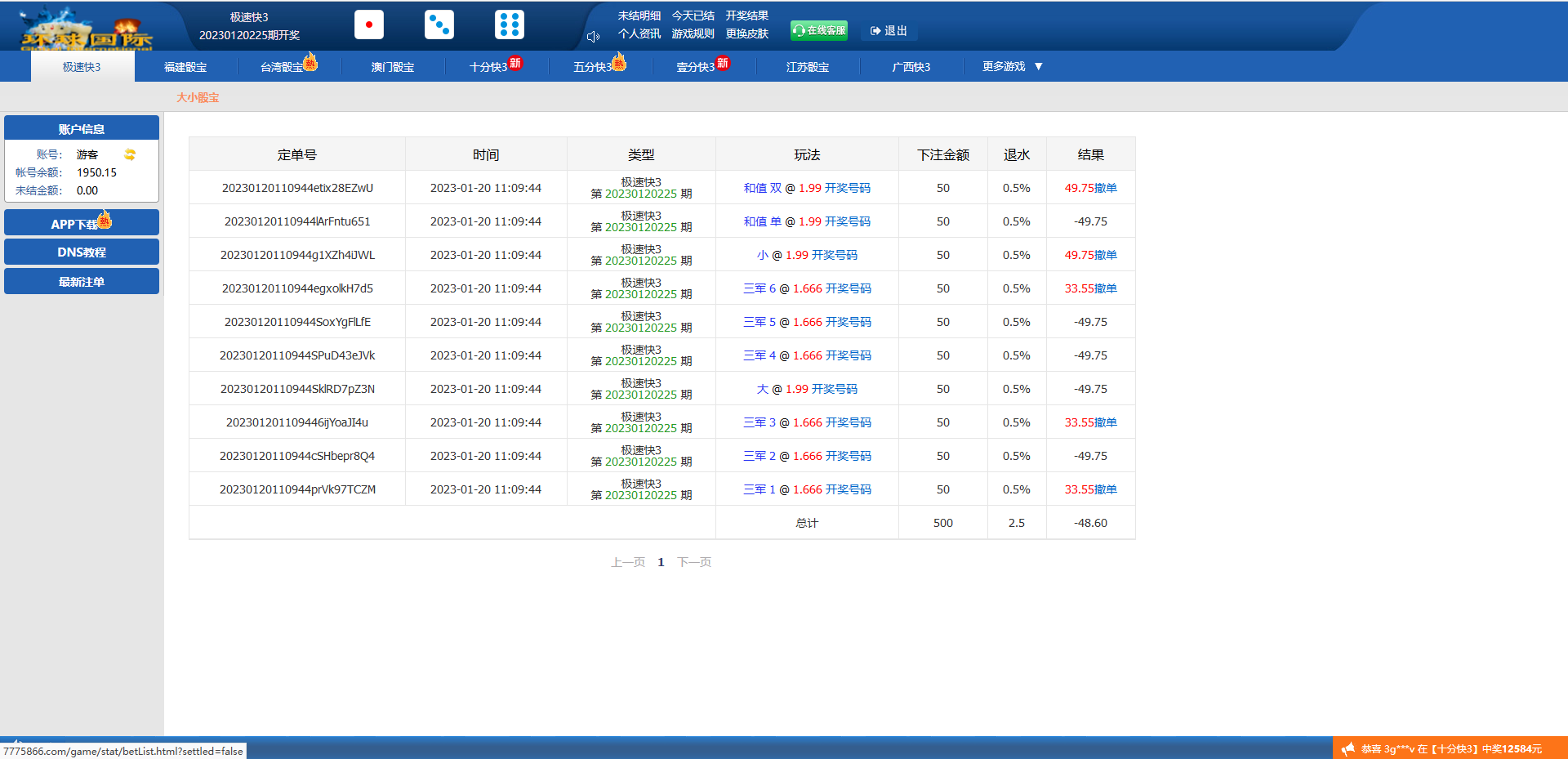Open the DNS教程 sidebar button
The image size is (1568, 759).
coord(82,252)
